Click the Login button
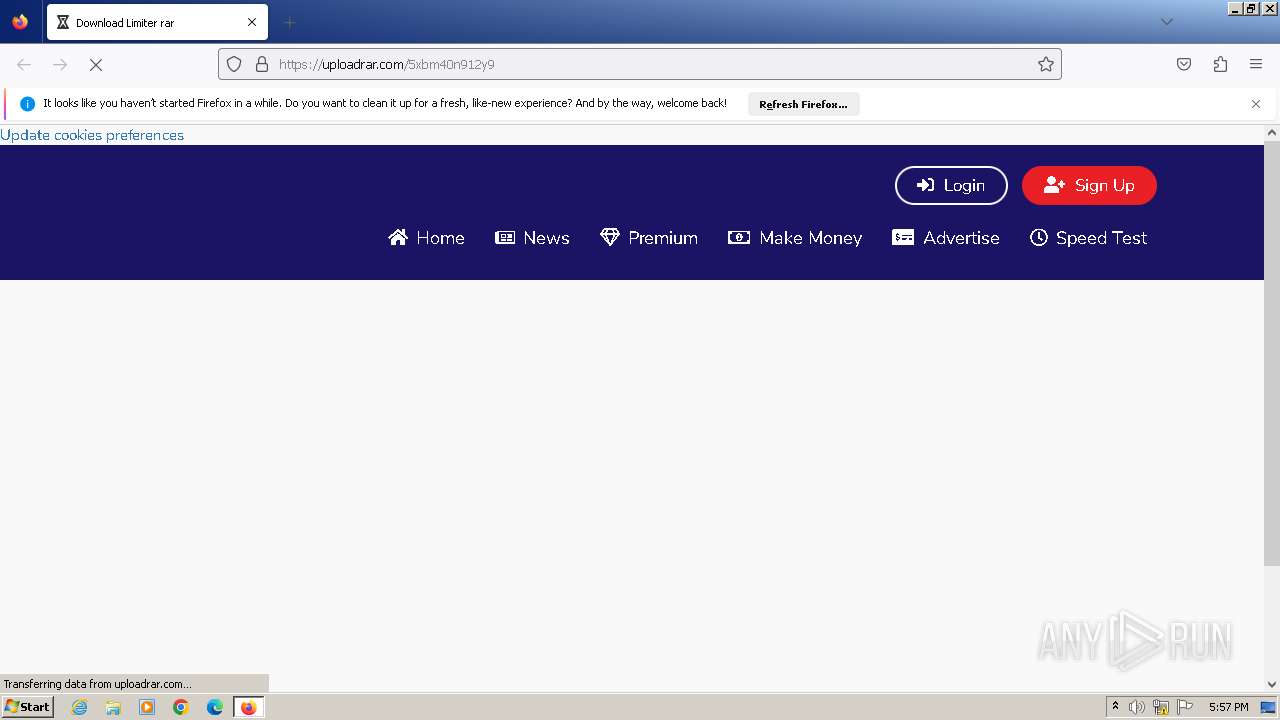Screen dimensions: 1280x720 tap(951, 185)
